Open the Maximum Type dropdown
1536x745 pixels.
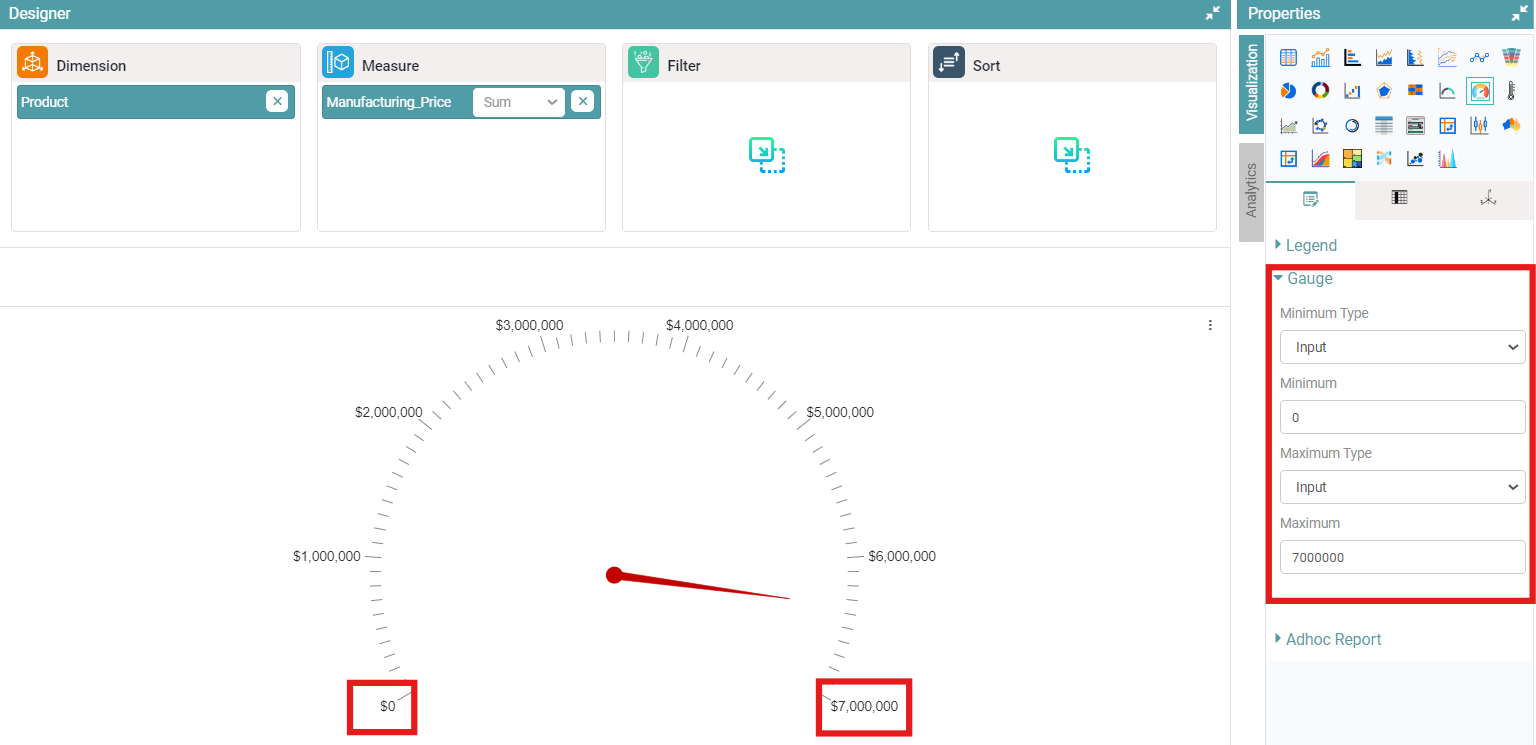tap(1402, 487)
